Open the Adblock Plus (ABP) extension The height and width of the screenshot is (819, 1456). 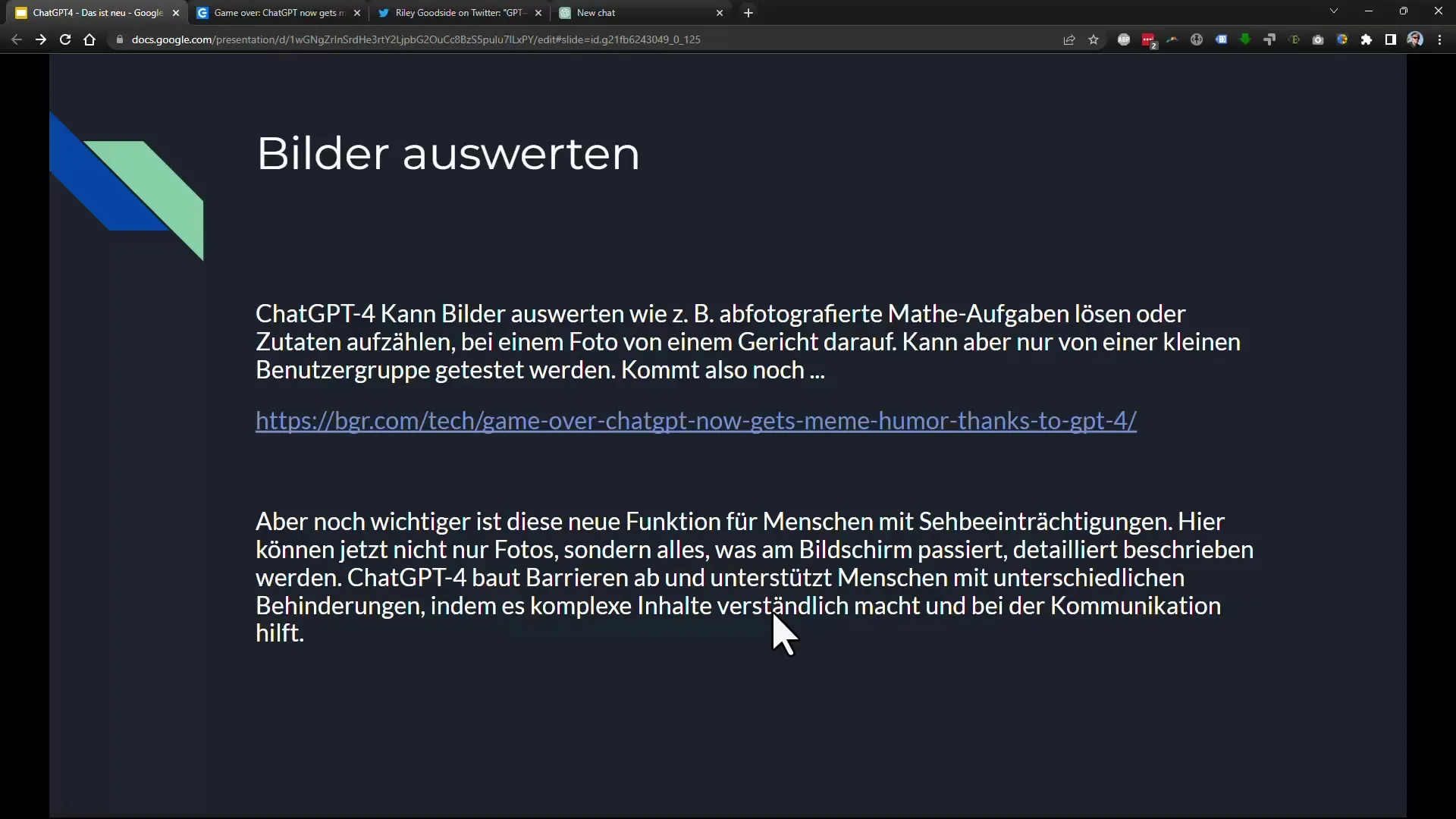1124,39
